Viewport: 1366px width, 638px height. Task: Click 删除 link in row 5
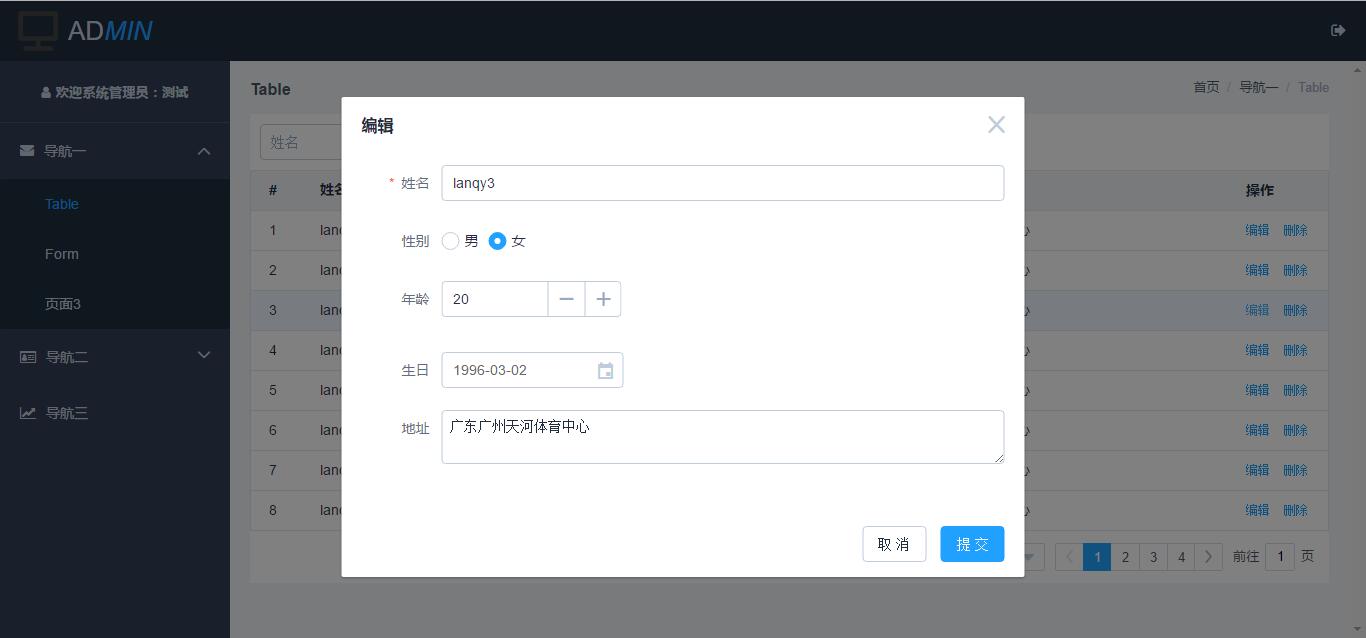pos(1295,390)
